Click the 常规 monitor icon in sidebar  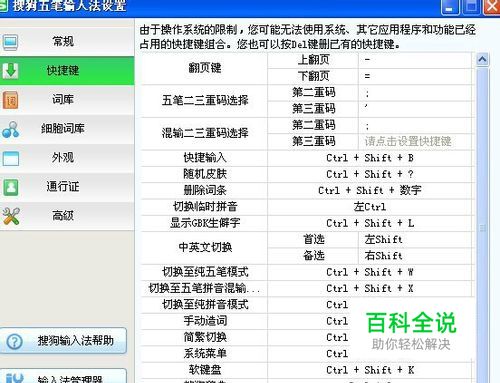tap(10, 42)
